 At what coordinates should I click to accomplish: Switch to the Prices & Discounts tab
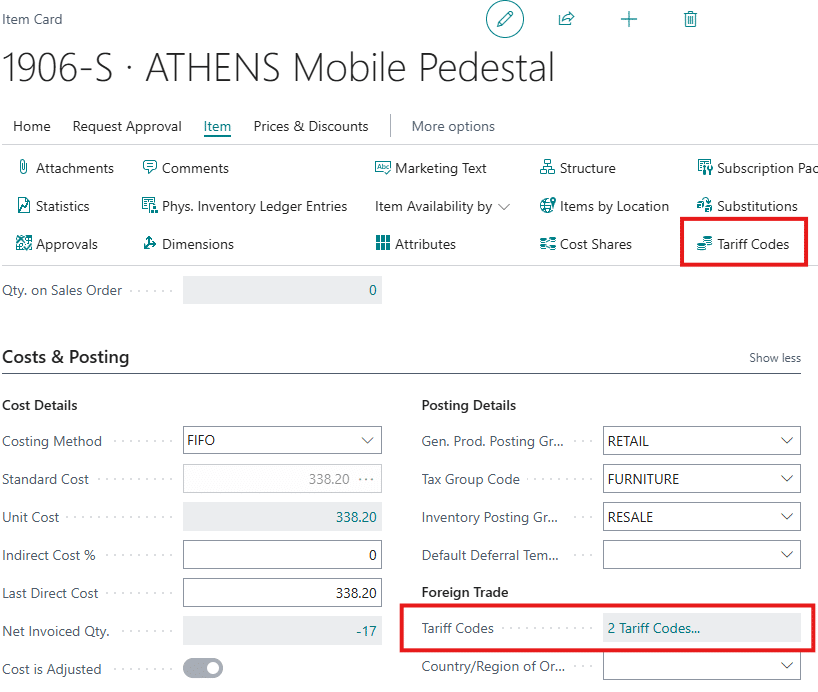(311, 126)
